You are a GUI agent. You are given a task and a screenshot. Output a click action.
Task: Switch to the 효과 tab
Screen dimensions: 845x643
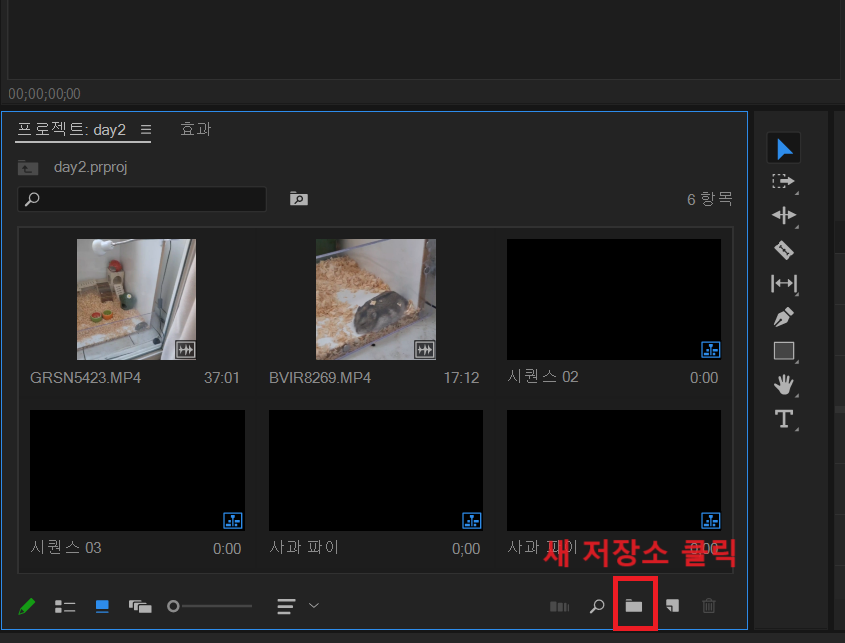(x=196, y=129)
